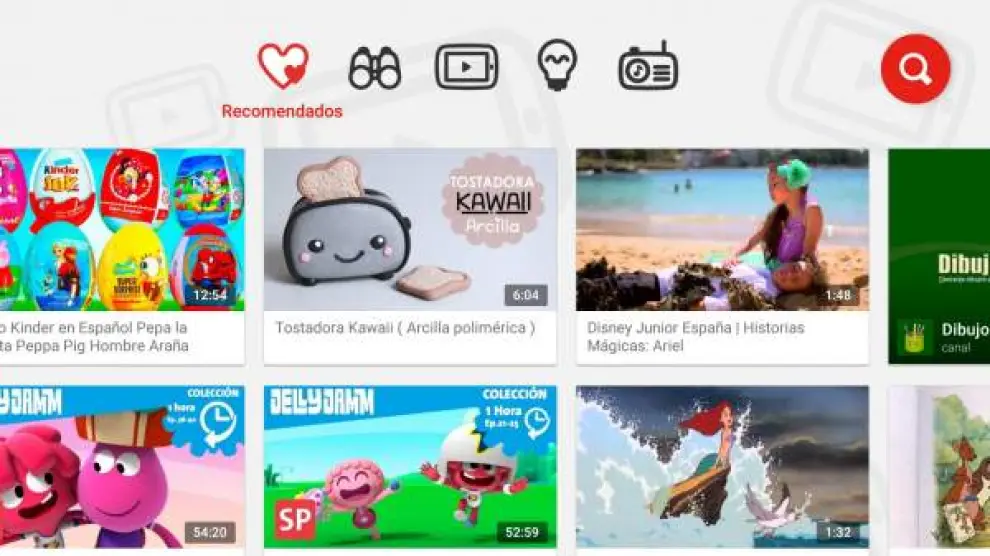Image resolution: width=990 pixels, height=556 pixels.
Task: Click 'Disney Junior España | Historias Mágicas: Ariel' title
Action: click(696, 337)
